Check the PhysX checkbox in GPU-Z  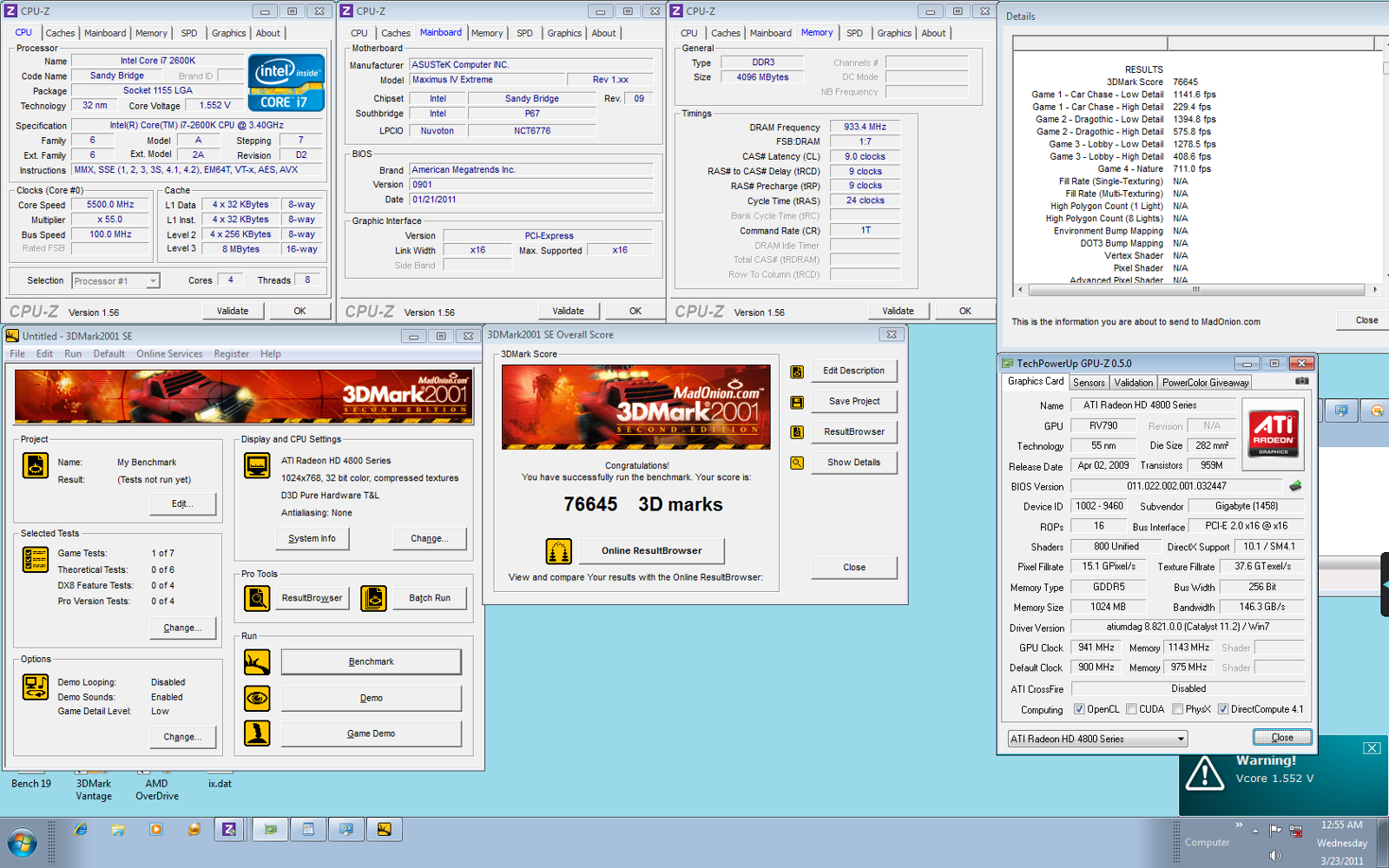click(x=1177, y=709)
